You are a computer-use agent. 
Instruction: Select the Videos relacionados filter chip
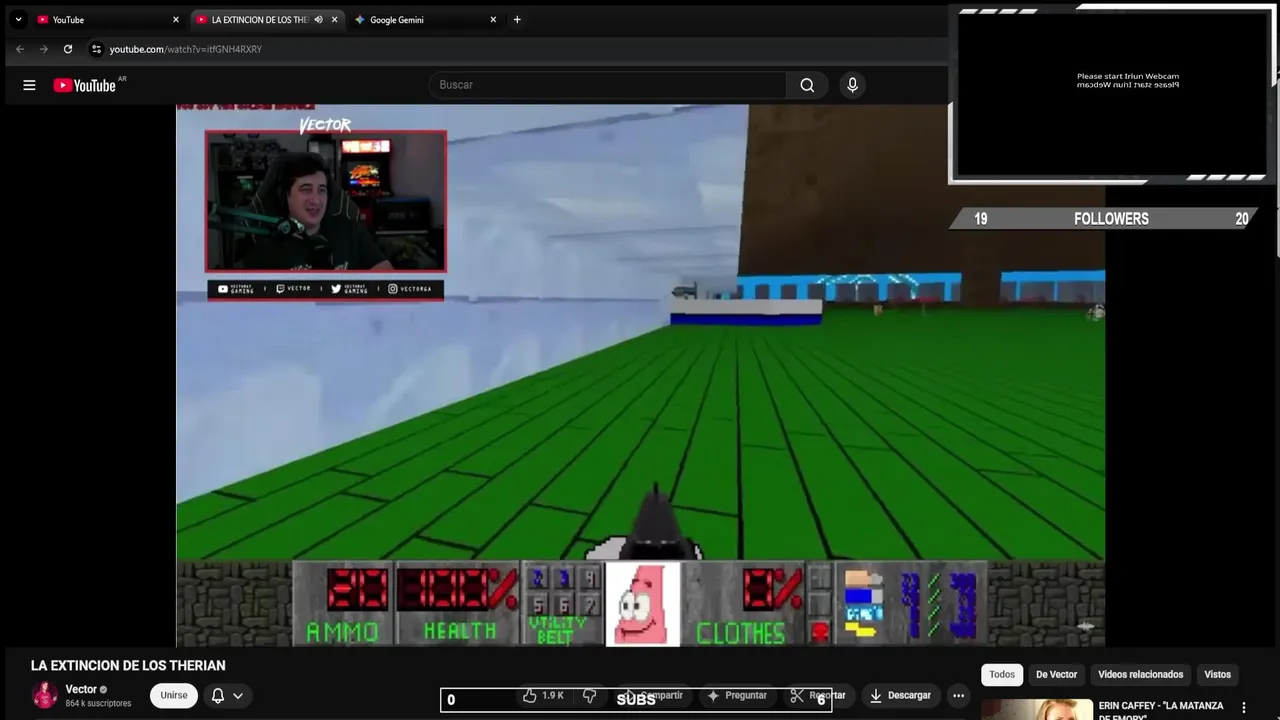1140,674
